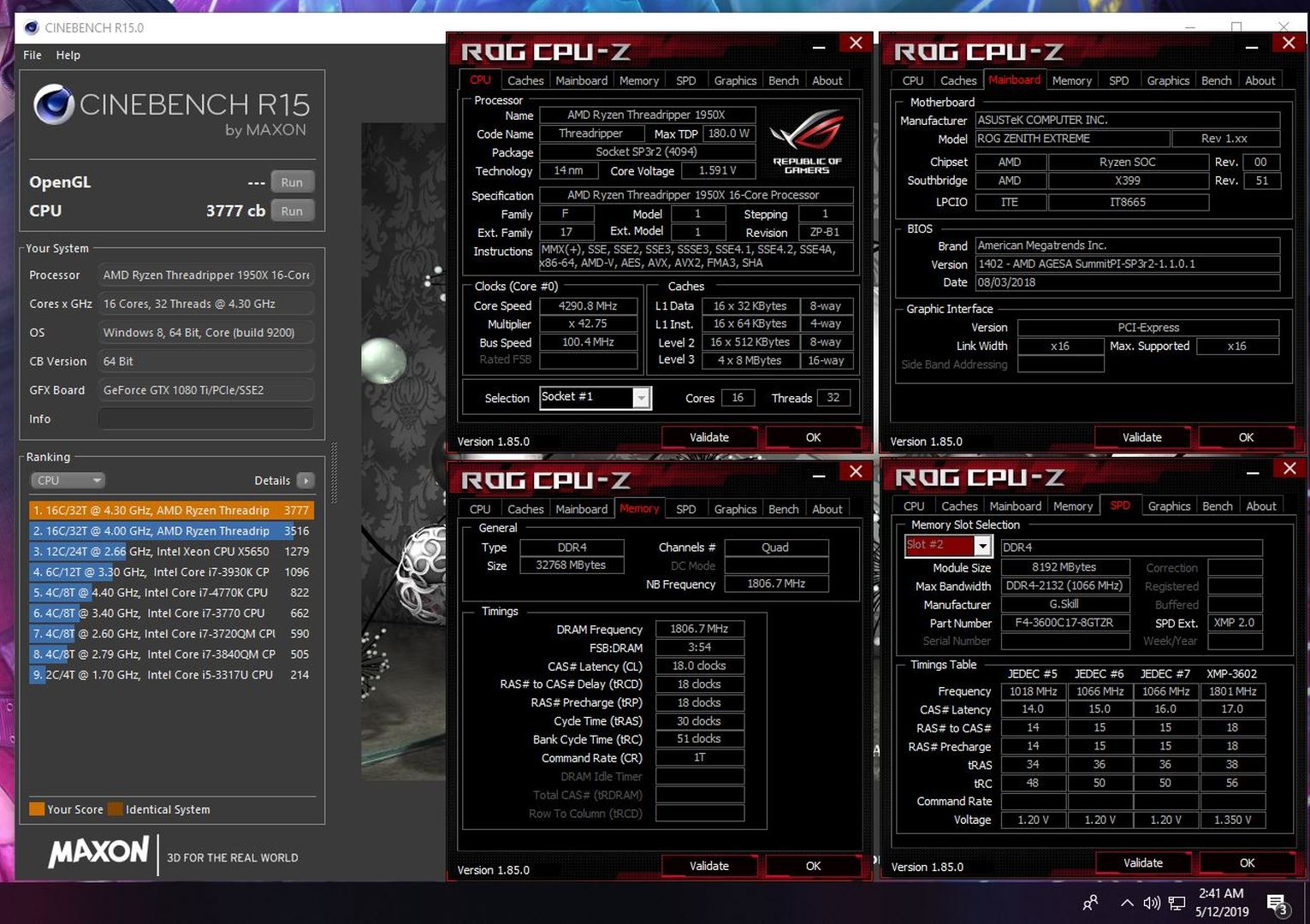
Task: Open Bench tab in CPU-Z SPD window
Action: 1217,506
